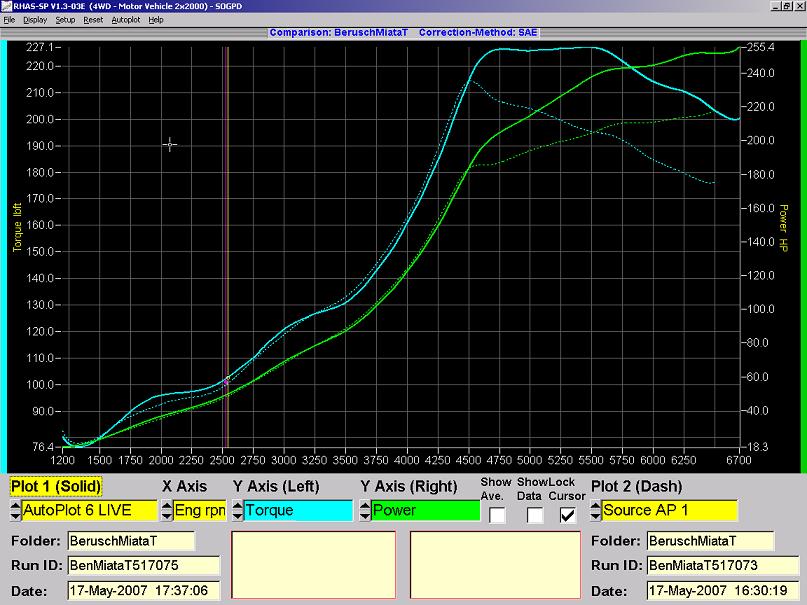
Task: Click the 255.4 power axis maximum value
Action: click(760, 47)
